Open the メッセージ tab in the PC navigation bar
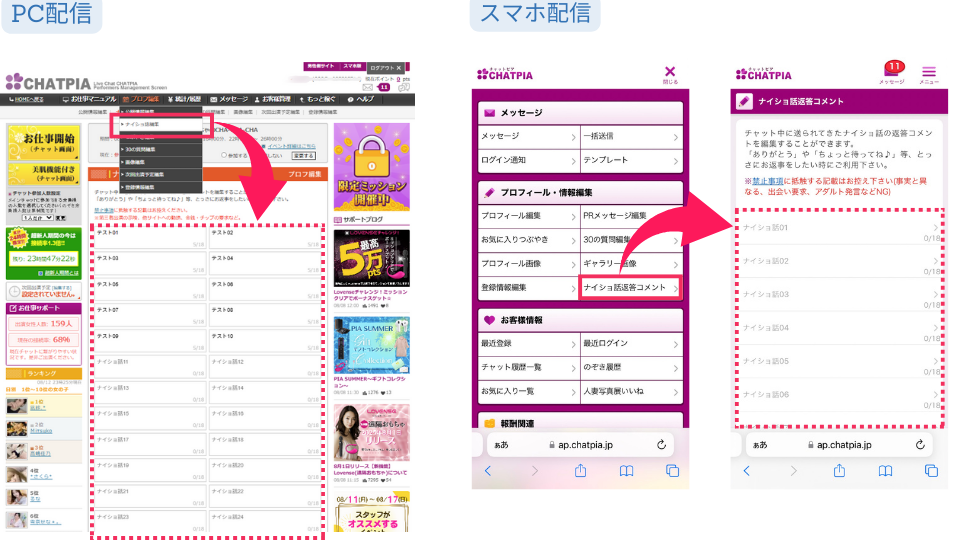960x540 pixels. point(228,99)
